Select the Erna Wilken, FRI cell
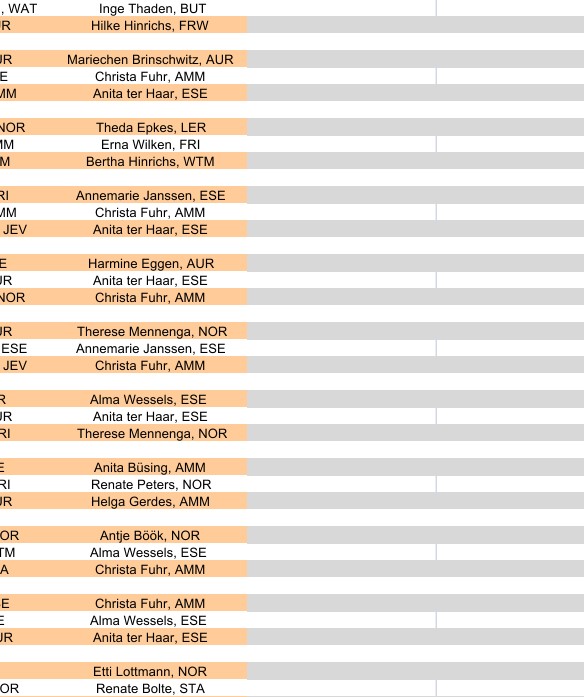 (x=150, y=144)
